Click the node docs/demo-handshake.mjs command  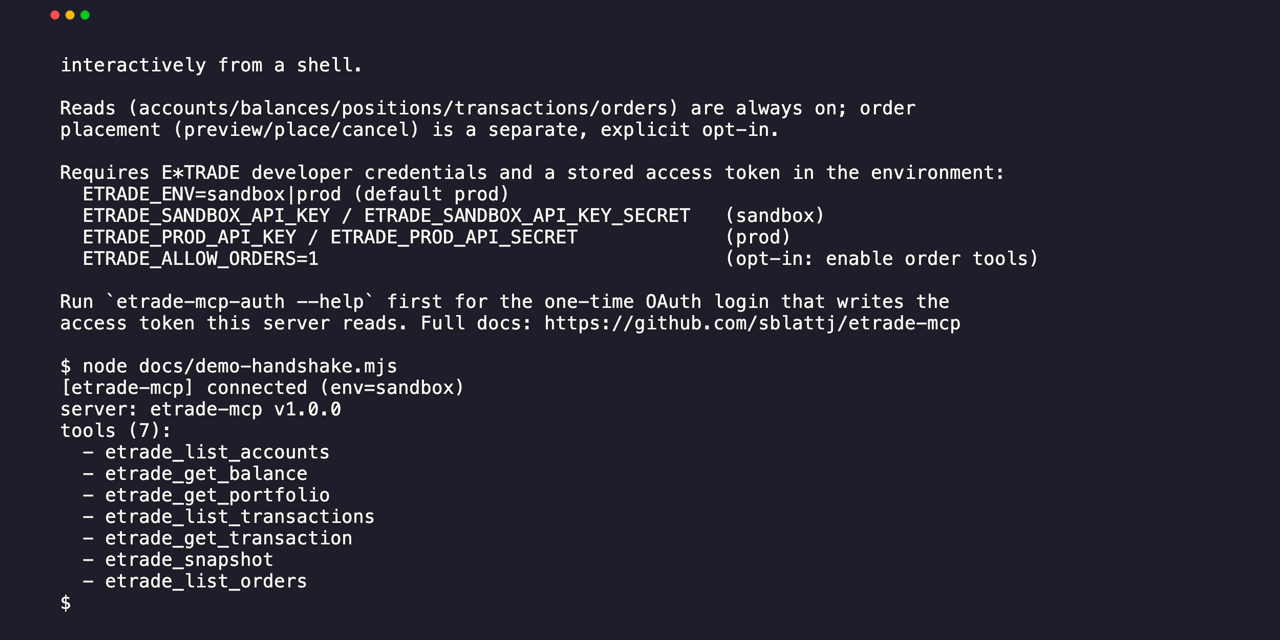[240, 366]
